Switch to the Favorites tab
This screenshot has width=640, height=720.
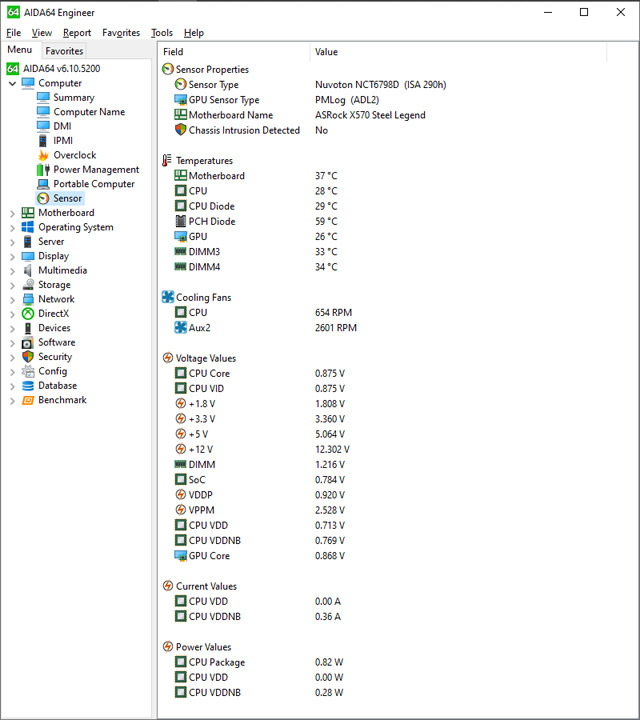[x=64, y=51]
